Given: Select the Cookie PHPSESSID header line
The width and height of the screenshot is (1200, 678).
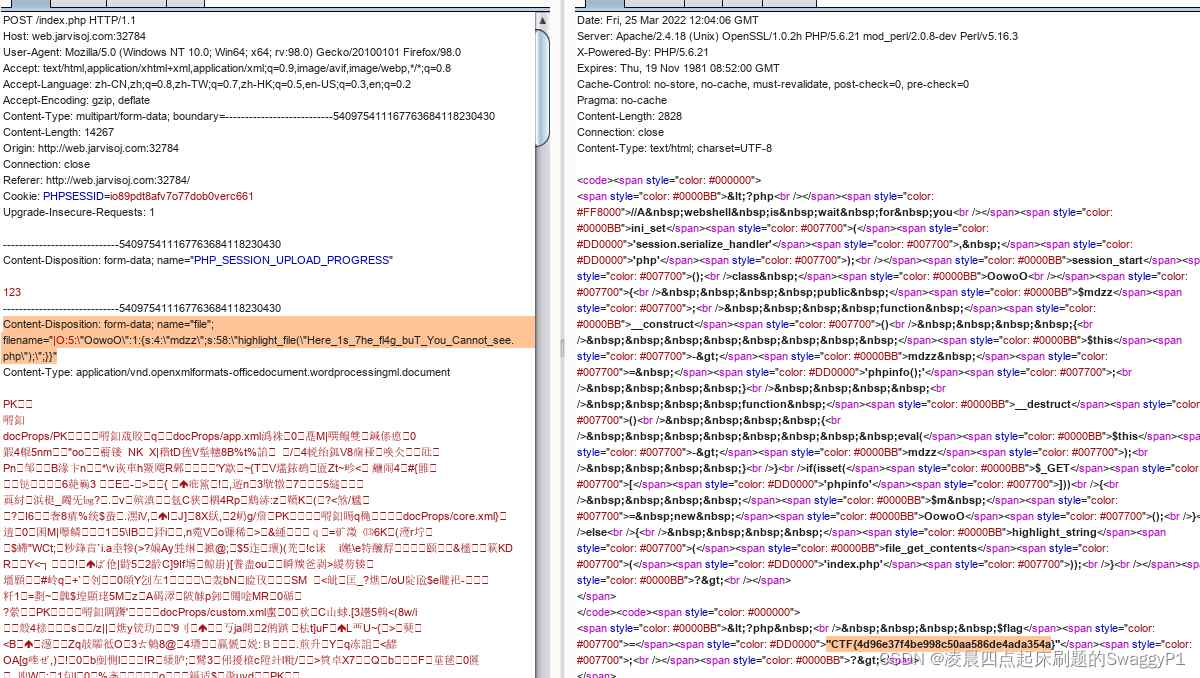Looking at the screenshot, I should coord(128,196).
